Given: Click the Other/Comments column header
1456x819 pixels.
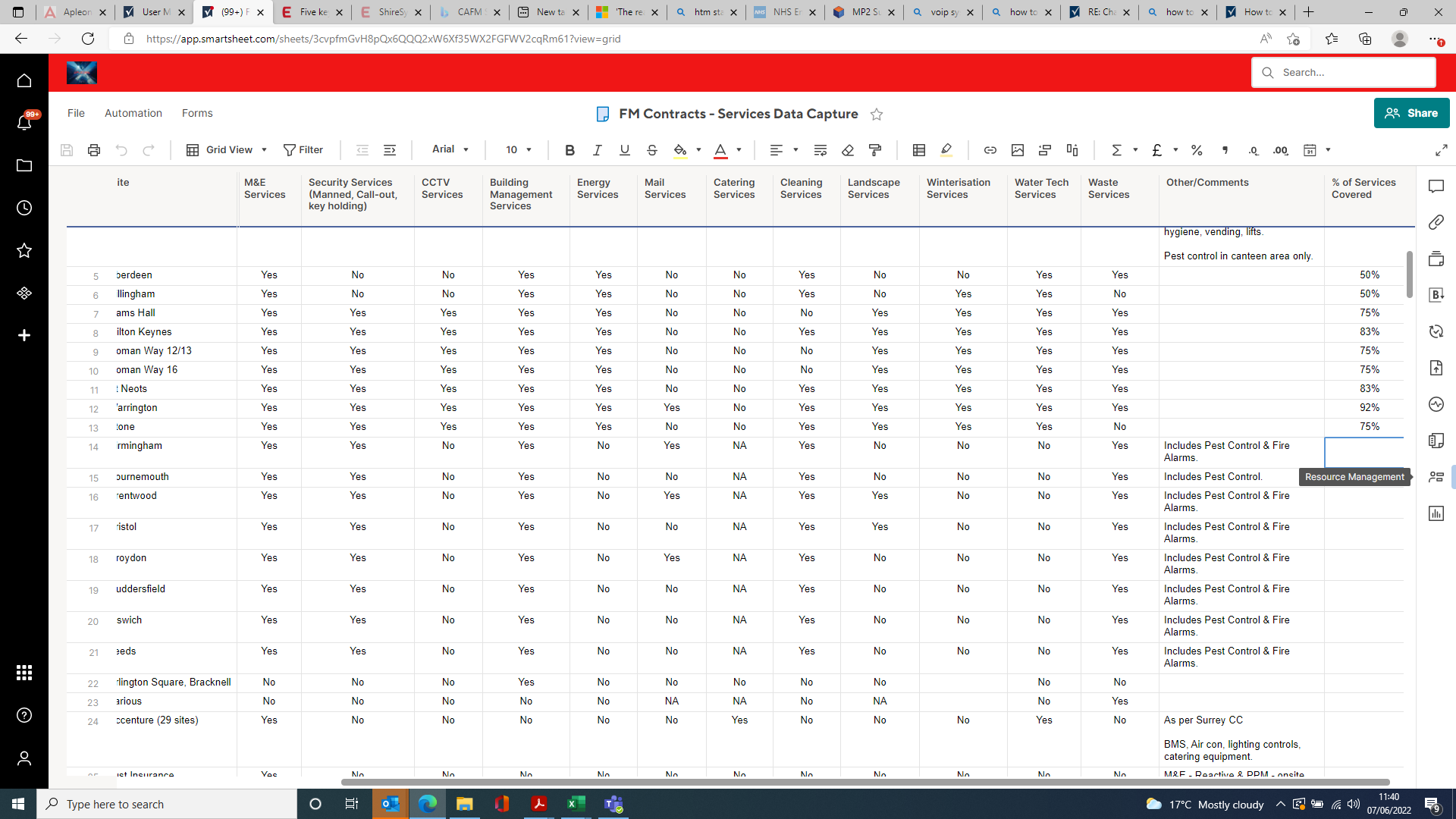Looking at the screenshot, I should click(x=1241, y=195).
